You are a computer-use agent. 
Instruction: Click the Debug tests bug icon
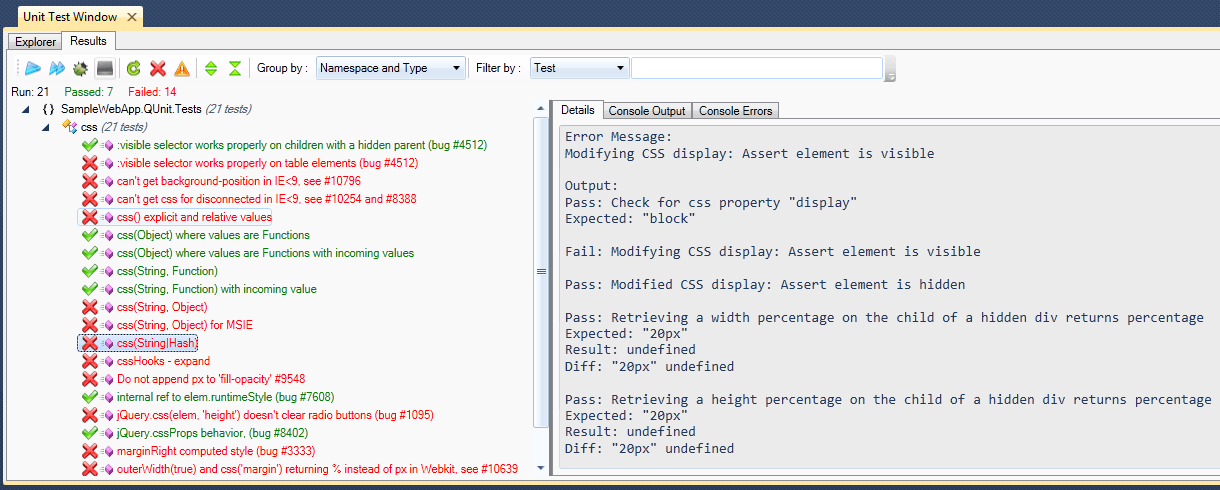(x=80, y=68)
